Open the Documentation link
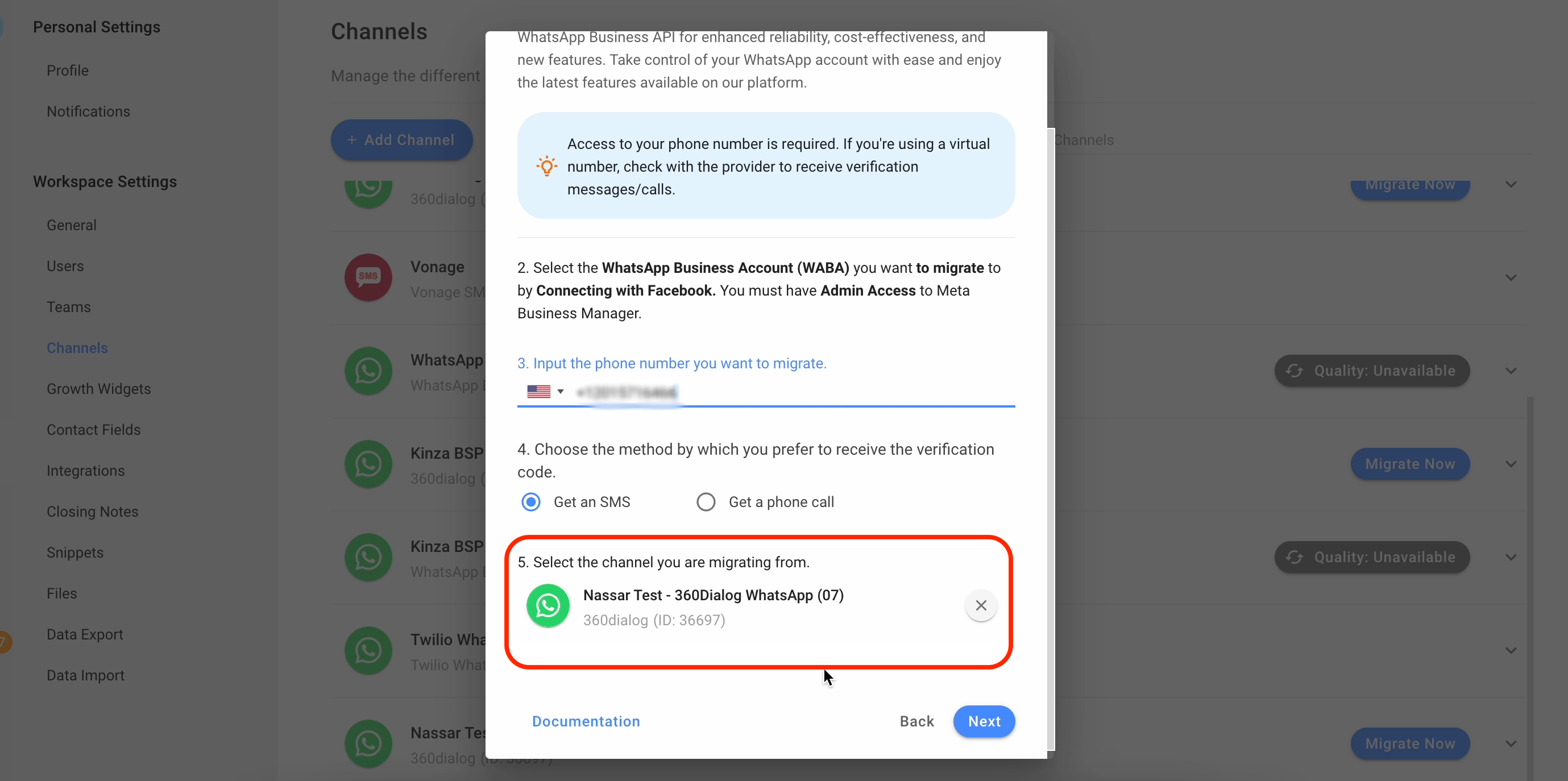 click(586, 721)
